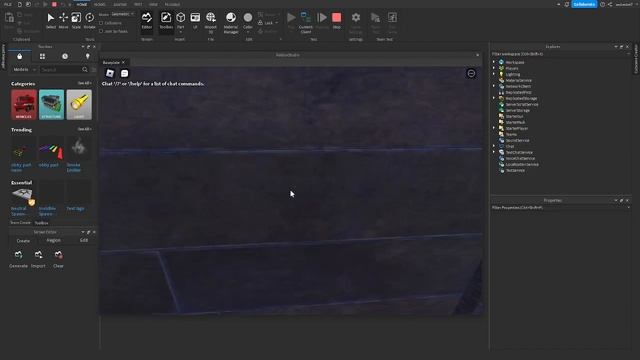640x360 pixels.
Task: Switch to Terrain Editor Edit tab
Action: 84,240
